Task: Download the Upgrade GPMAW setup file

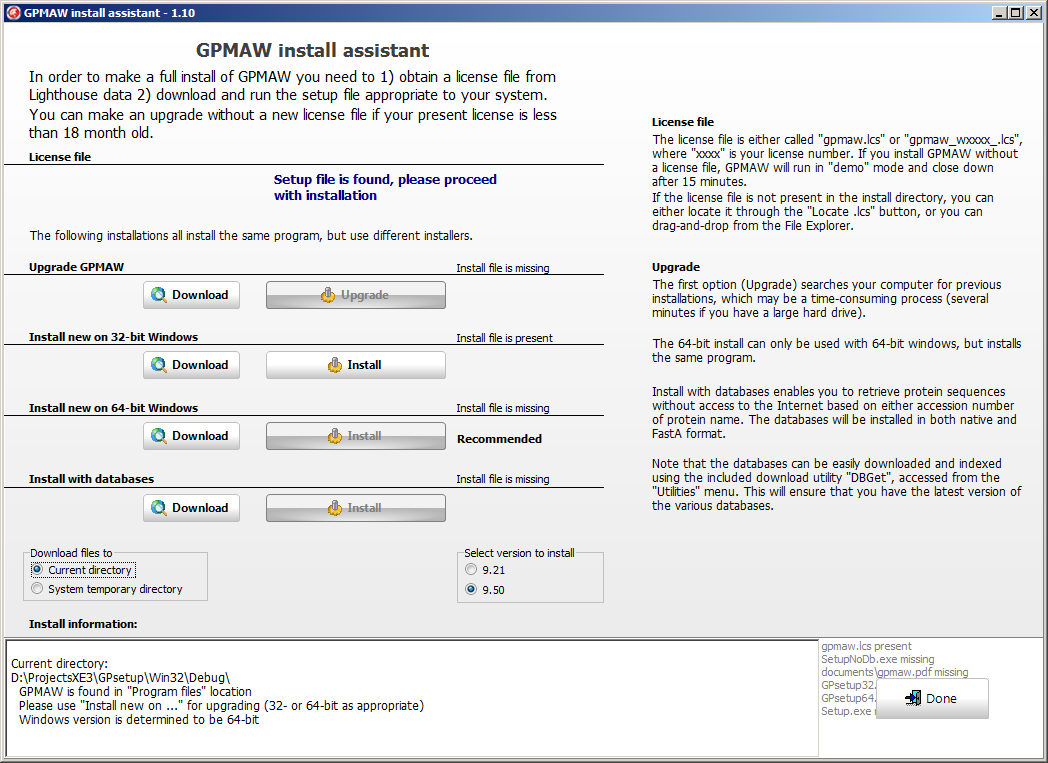Action: tap(191, 295)
